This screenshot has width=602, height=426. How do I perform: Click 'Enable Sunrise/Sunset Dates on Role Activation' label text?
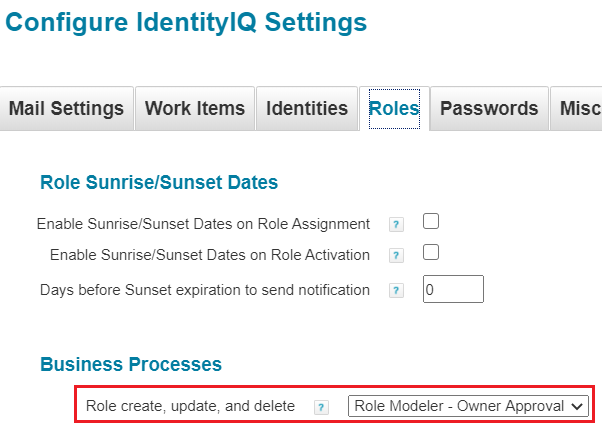point(210,255)
